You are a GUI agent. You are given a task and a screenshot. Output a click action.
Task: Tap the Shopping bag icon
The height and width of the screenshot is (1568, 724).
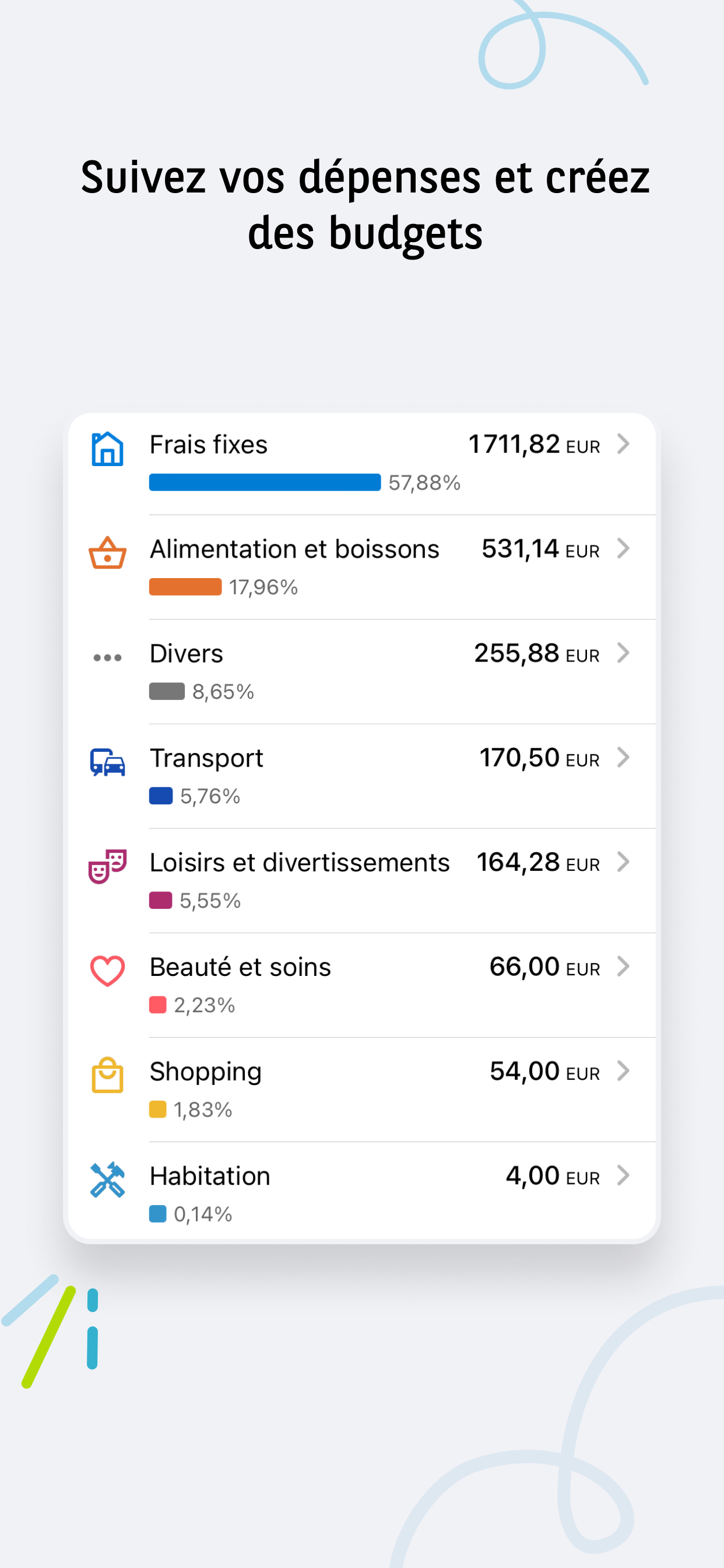click(x=108, y=1076)
